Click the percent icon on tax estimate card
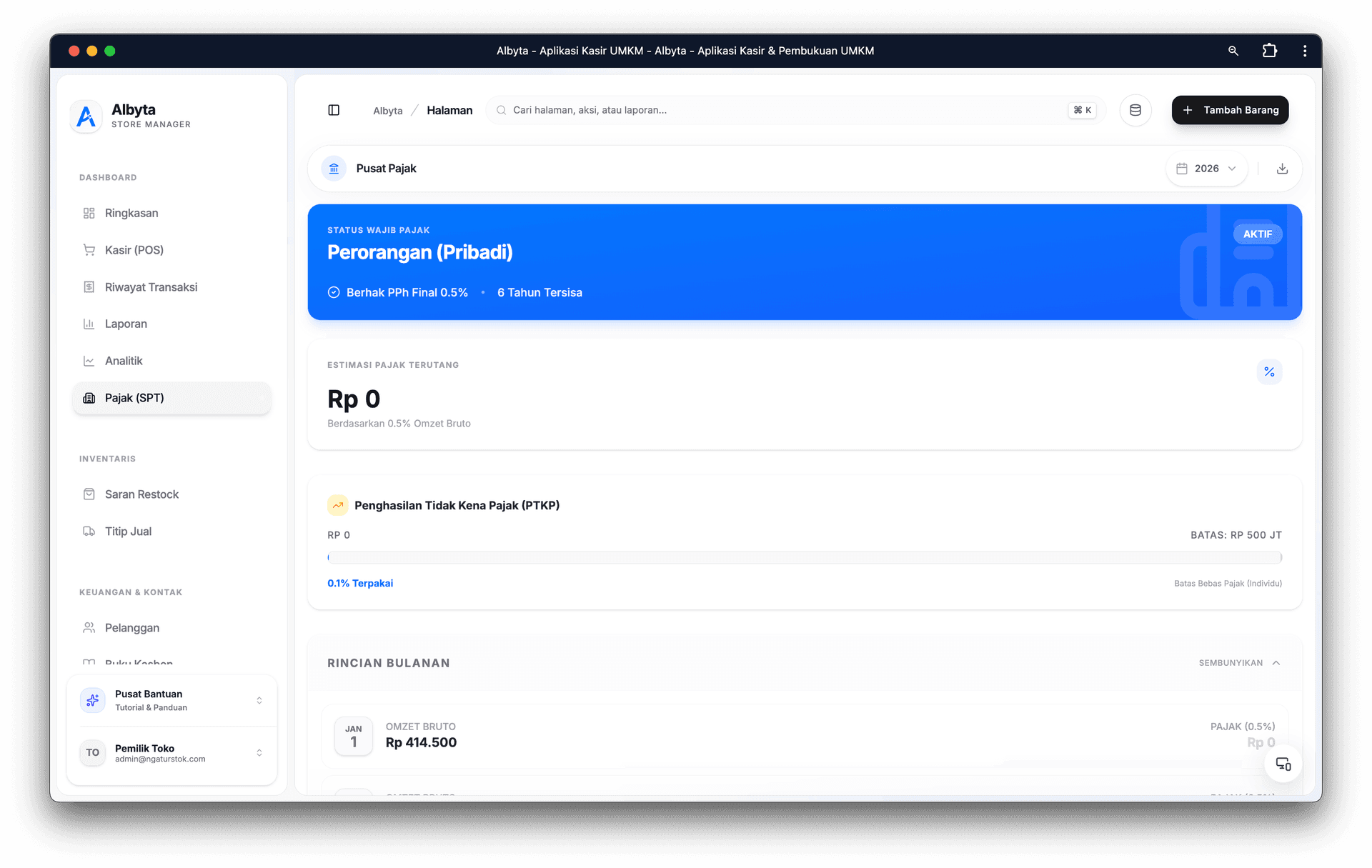The height and width of the screenshot is (868, 1372). [1269, 371]
